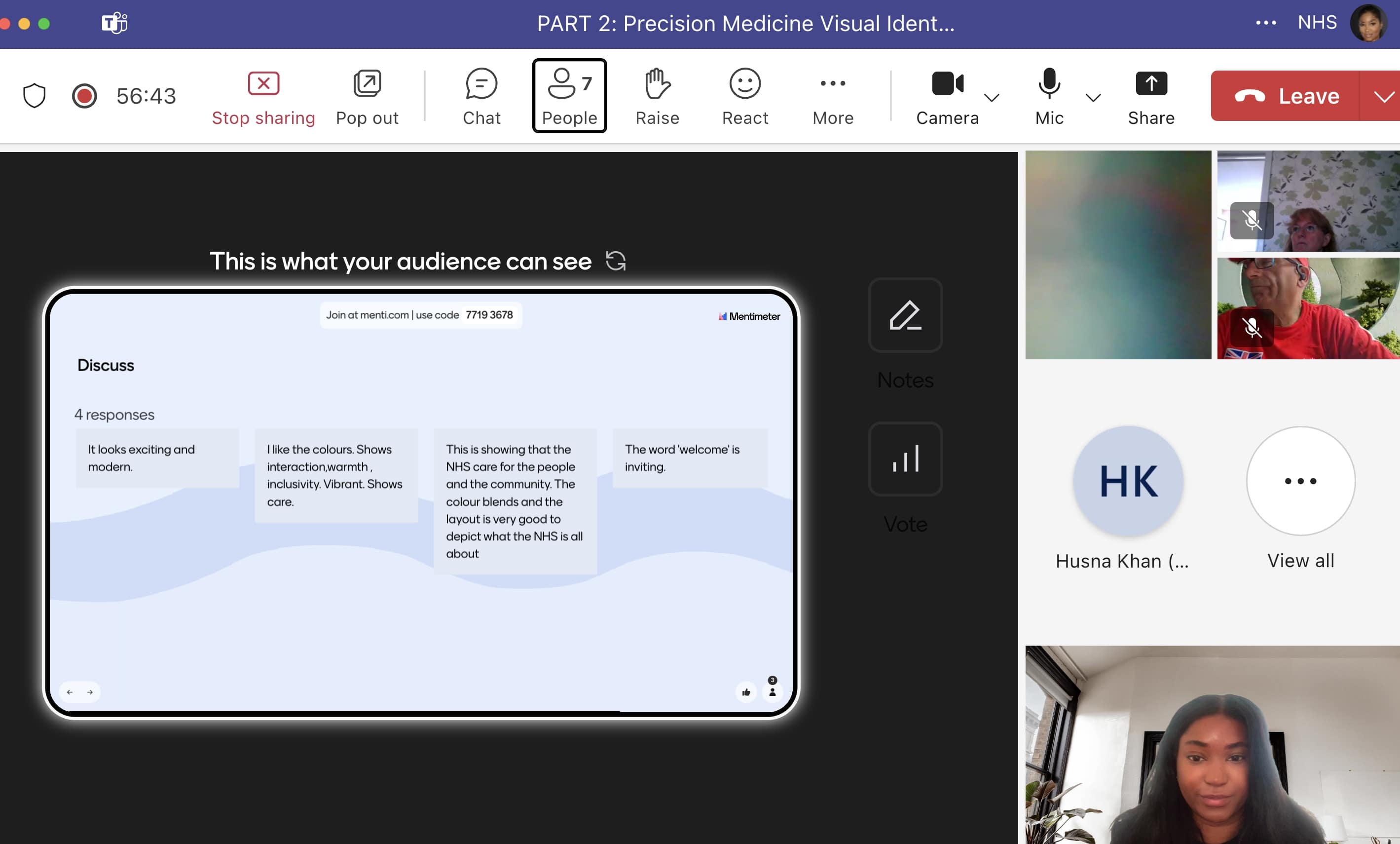Image resolution: width=1400 pixels, height=844 pixels.
Task: Expand the Mic options chevron
Action: tap(1093, 98)
